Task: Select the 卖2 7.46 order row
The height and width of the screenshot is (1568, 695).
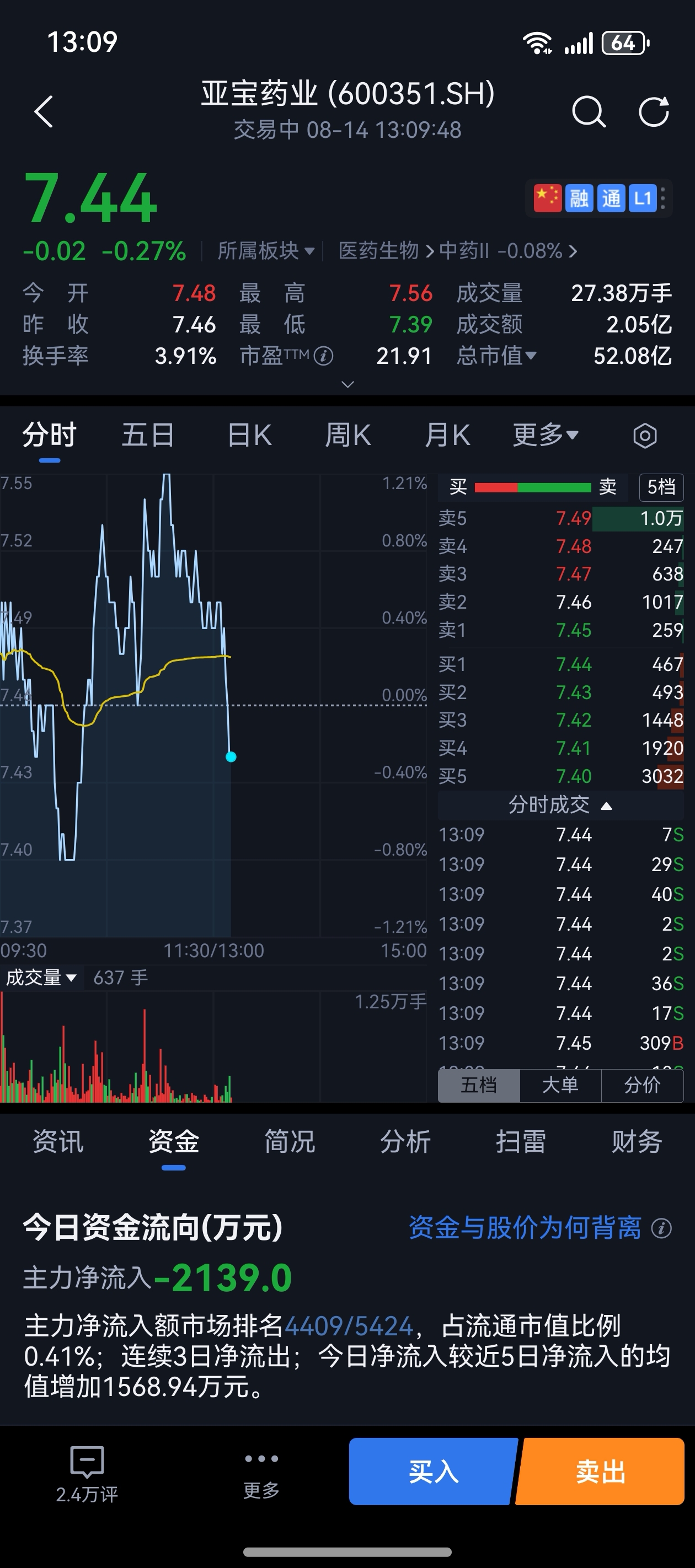Action: coord(560,602)
